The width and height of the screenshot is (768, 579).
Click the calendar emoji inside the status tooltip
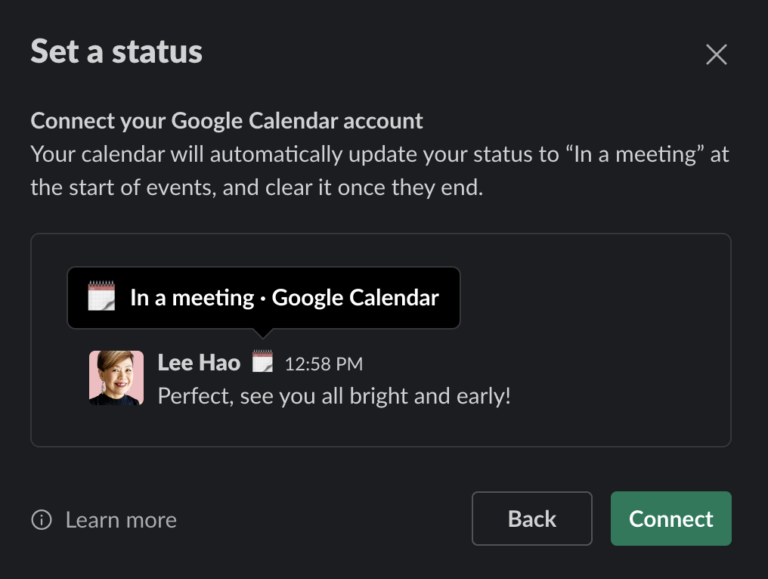point(101,296)
